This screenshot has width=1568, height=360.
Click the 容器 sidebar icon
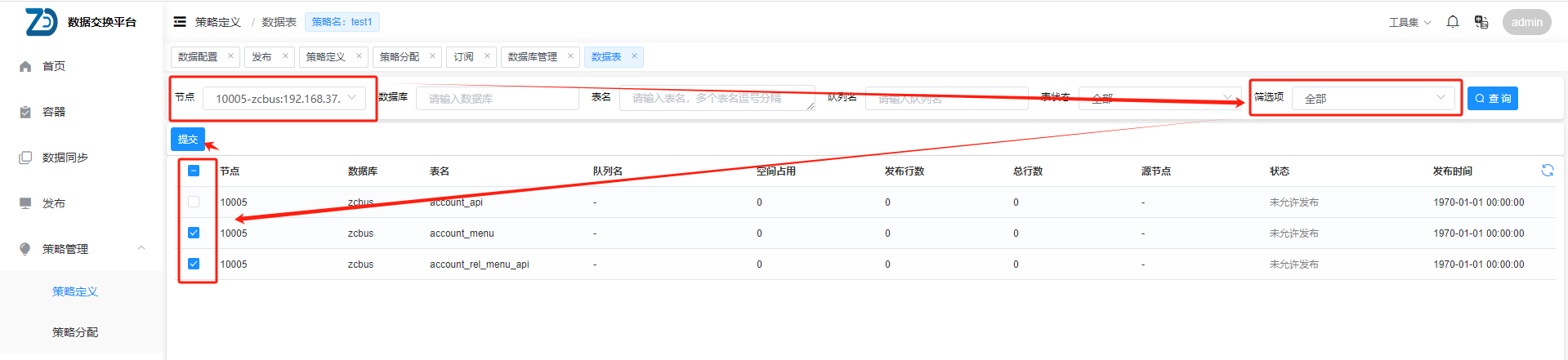click(x=25, y=112)
